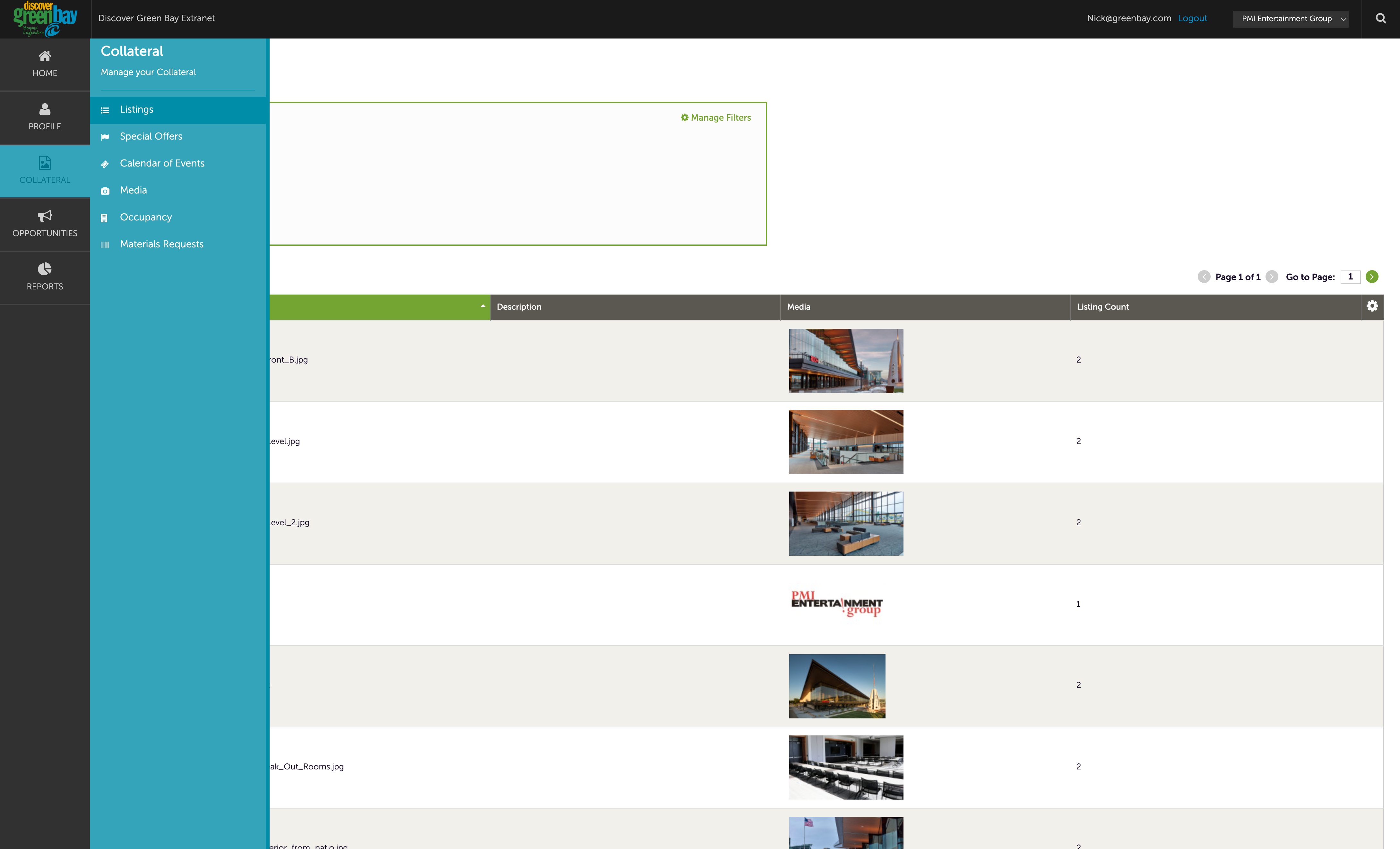
Task: Click the Level_2.jpg file name
Action: (x=289, y=522)
